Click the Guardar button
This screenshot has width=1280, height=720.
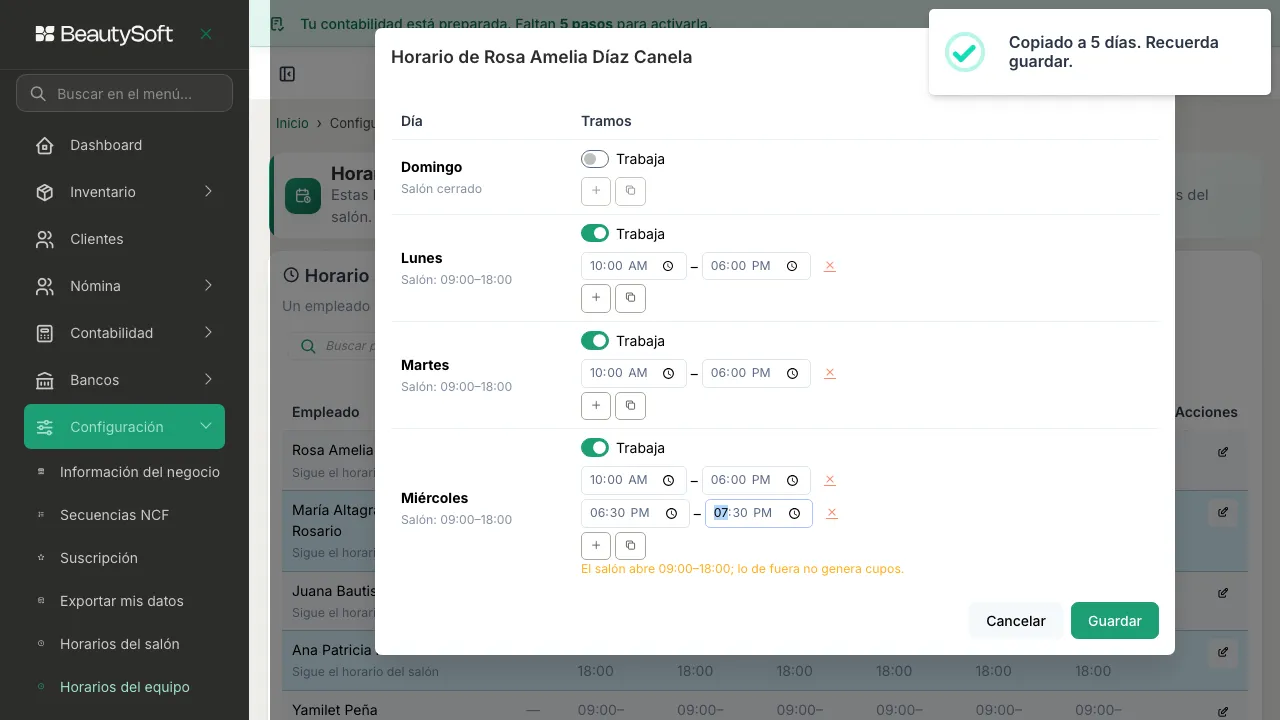[1115, 621]
